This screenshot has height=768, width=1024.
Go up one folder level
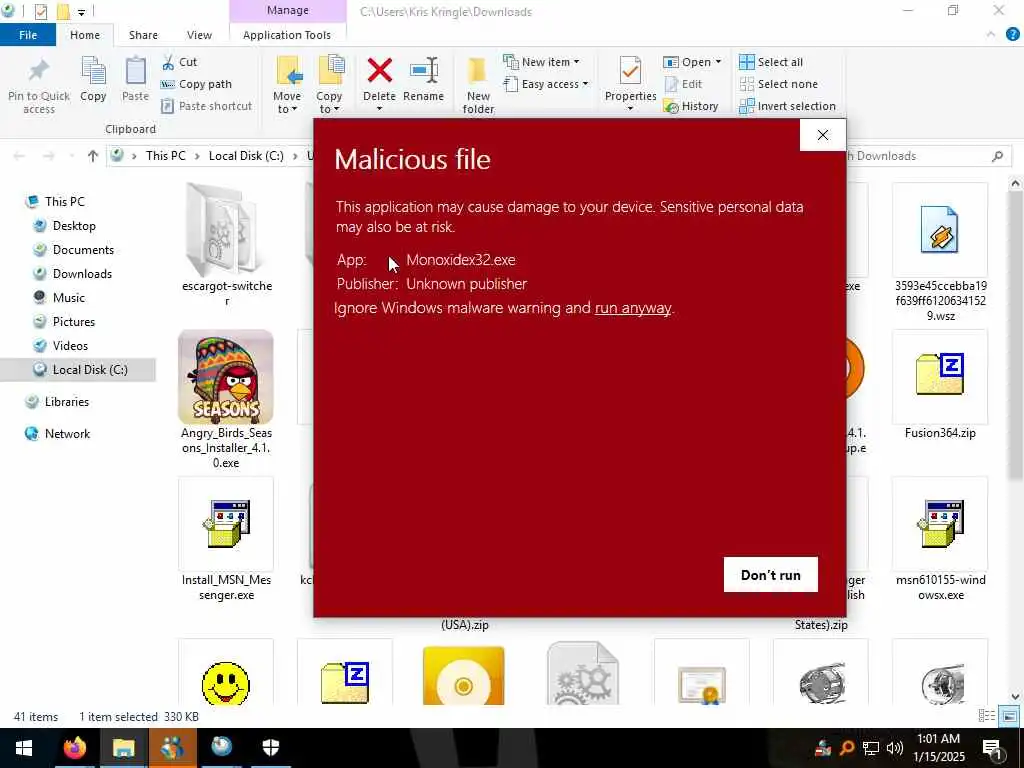point(93,156)
